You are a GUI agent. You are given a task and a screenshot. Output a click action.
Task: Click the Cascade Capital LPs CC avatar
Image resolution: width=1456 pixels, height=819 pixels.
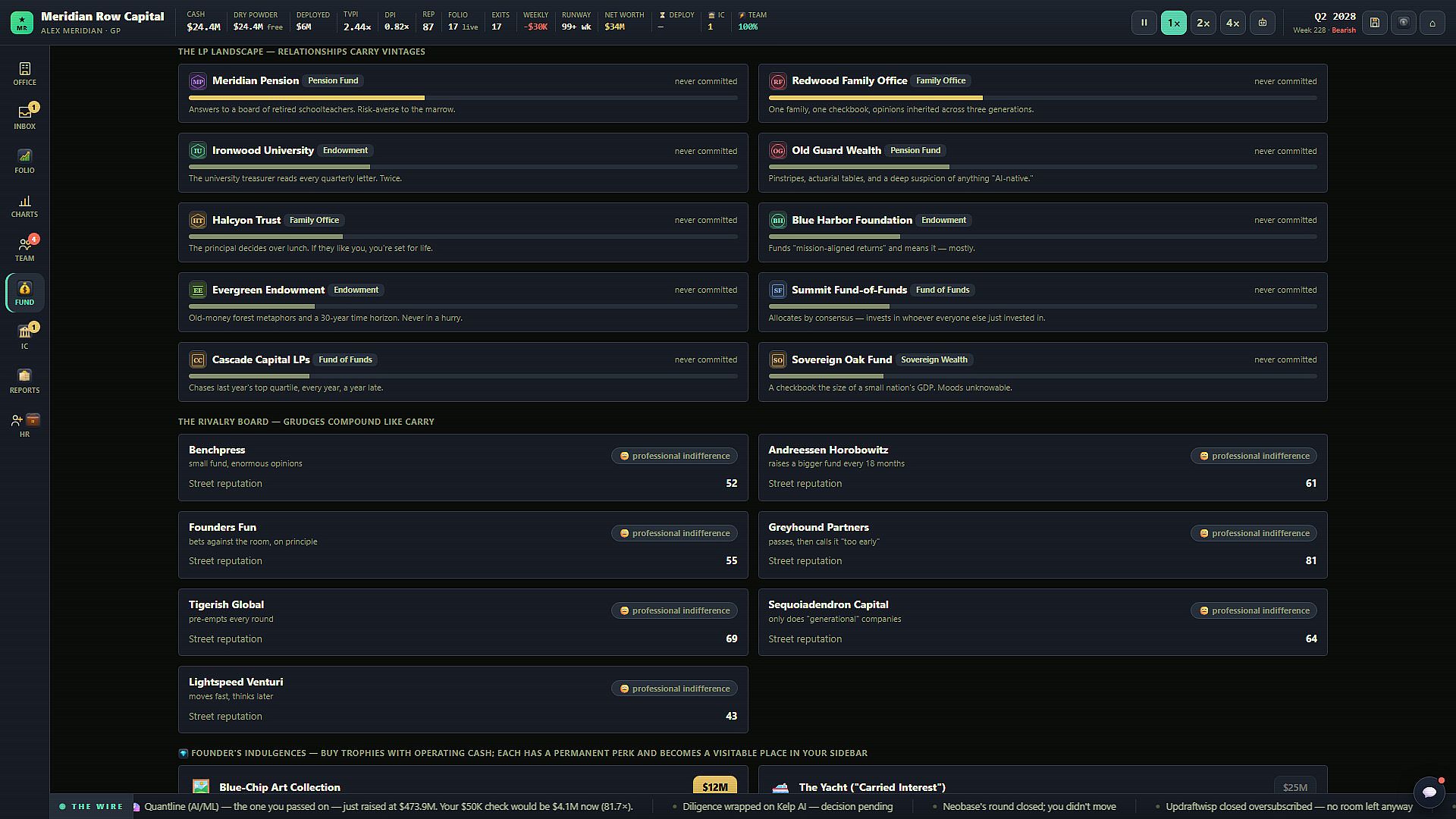point(198,360)
